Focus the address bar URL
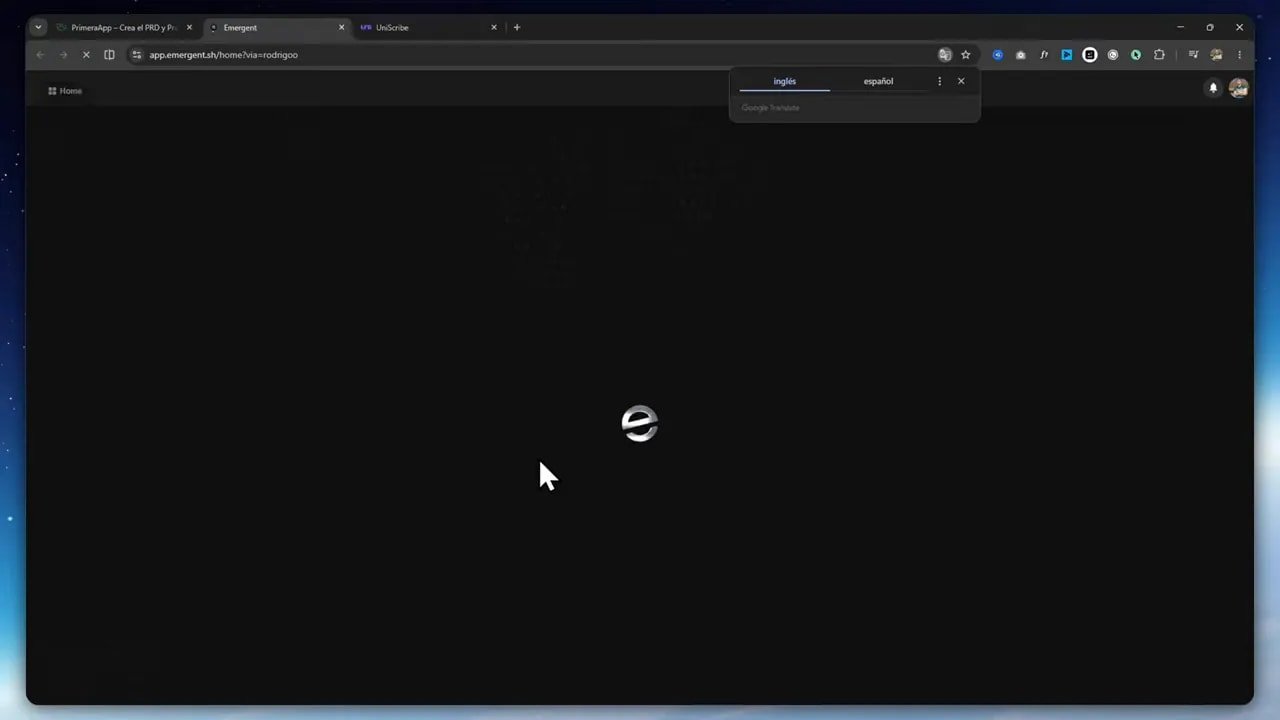The height and width of the screenshot is (720, 1280). [x=224, y=55]
